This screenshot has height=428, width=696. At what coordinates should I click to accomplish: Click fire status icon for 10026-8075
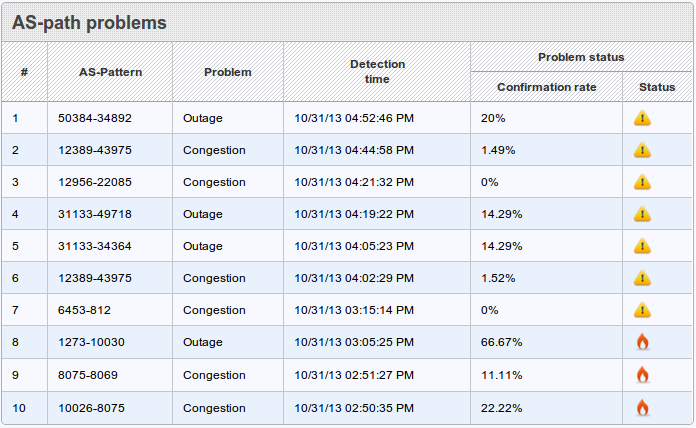(x=642, y=408)
